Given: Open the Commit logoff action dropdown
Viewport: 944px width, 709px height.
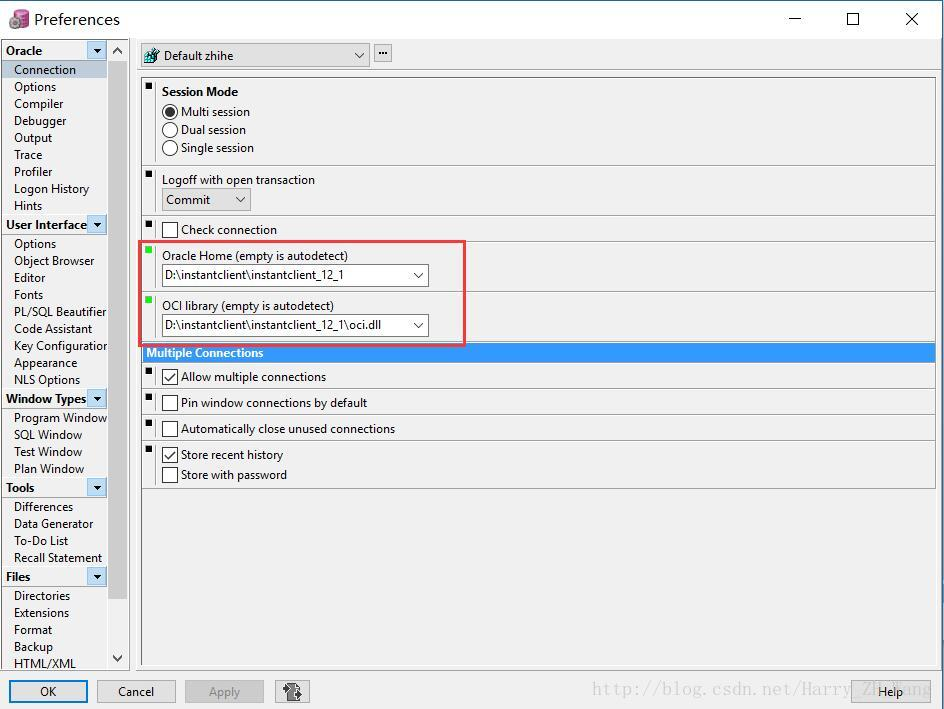Looking at the screenshot, I should 206,200.
